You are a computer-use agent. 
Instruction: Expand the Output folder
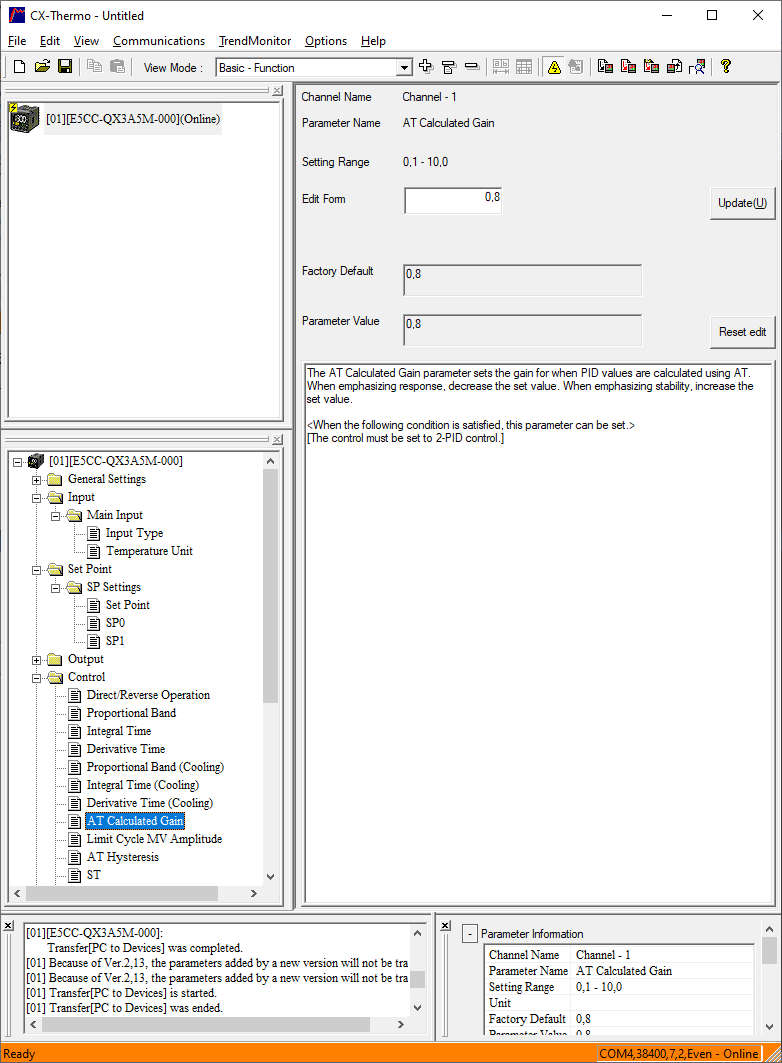37,660
